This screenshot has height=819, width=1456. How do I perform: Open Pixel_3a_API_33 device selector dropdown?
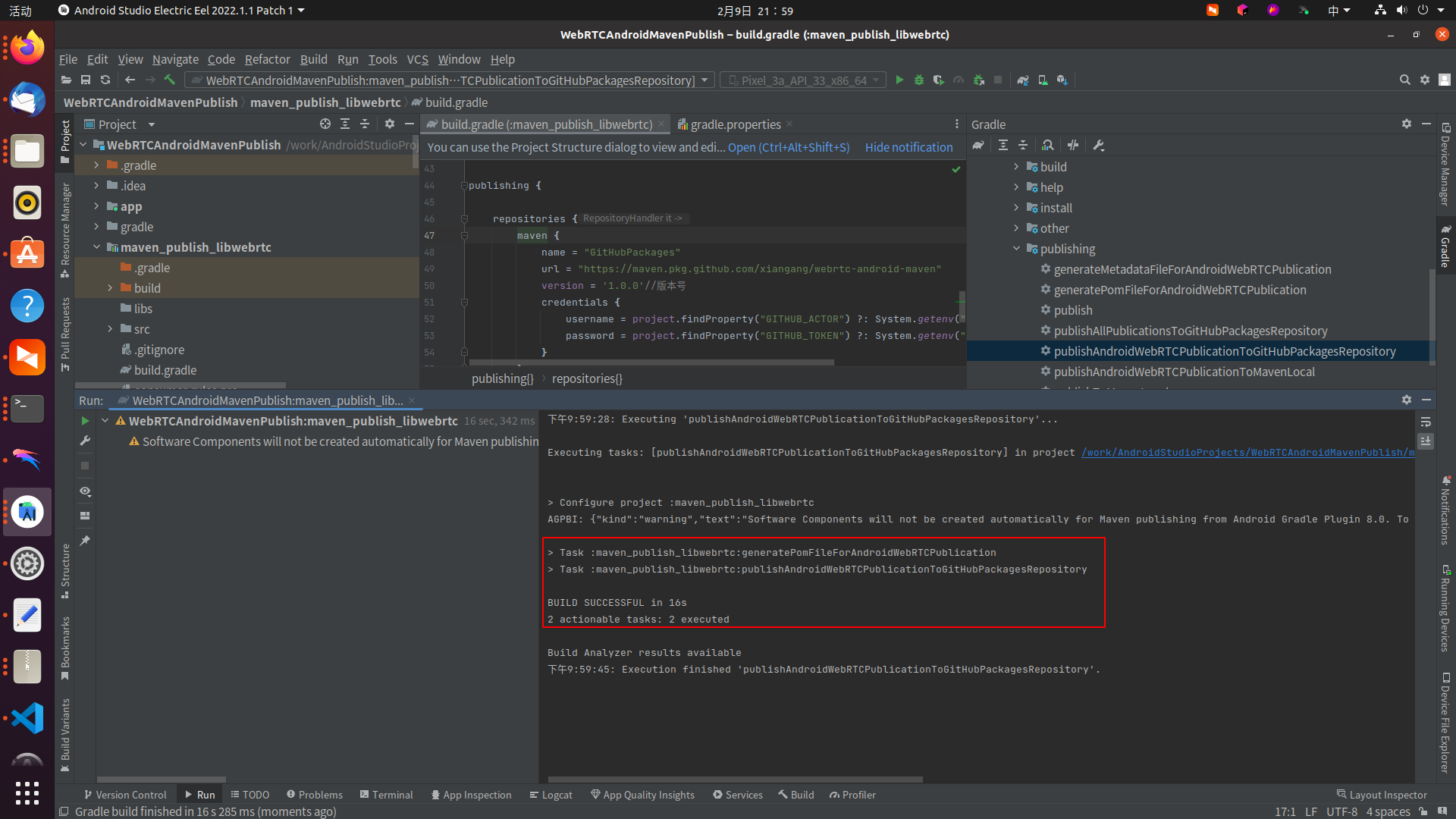click(x=803, y=80)
